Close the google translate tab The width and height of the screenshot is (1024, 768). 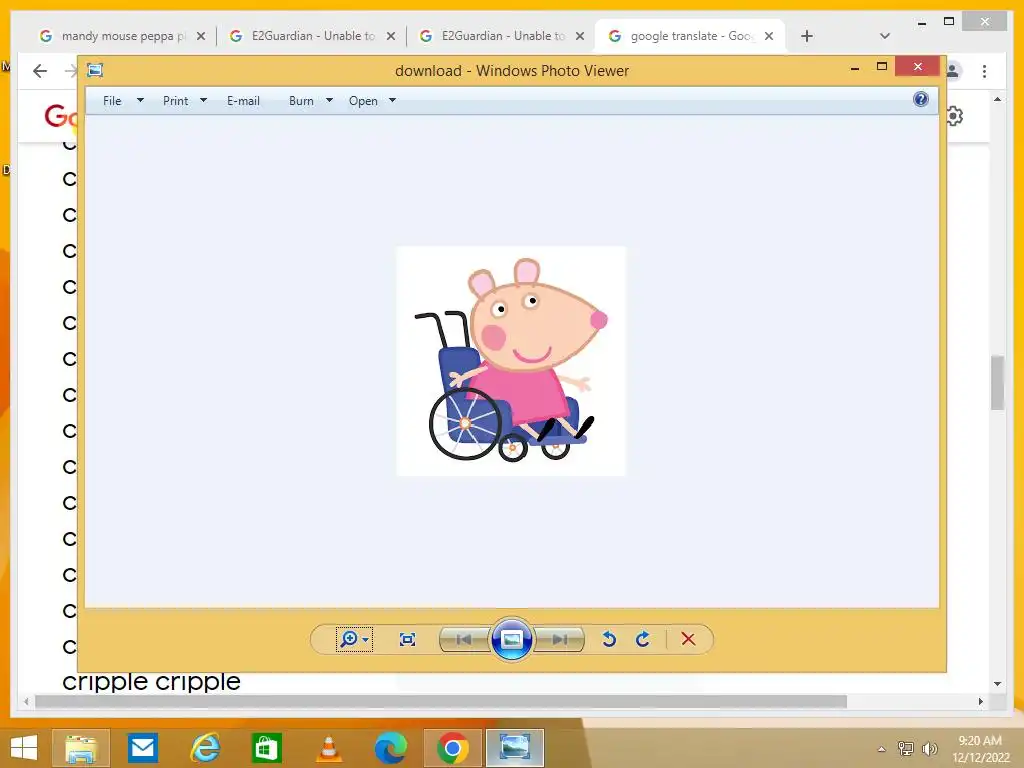coord(769,36)
